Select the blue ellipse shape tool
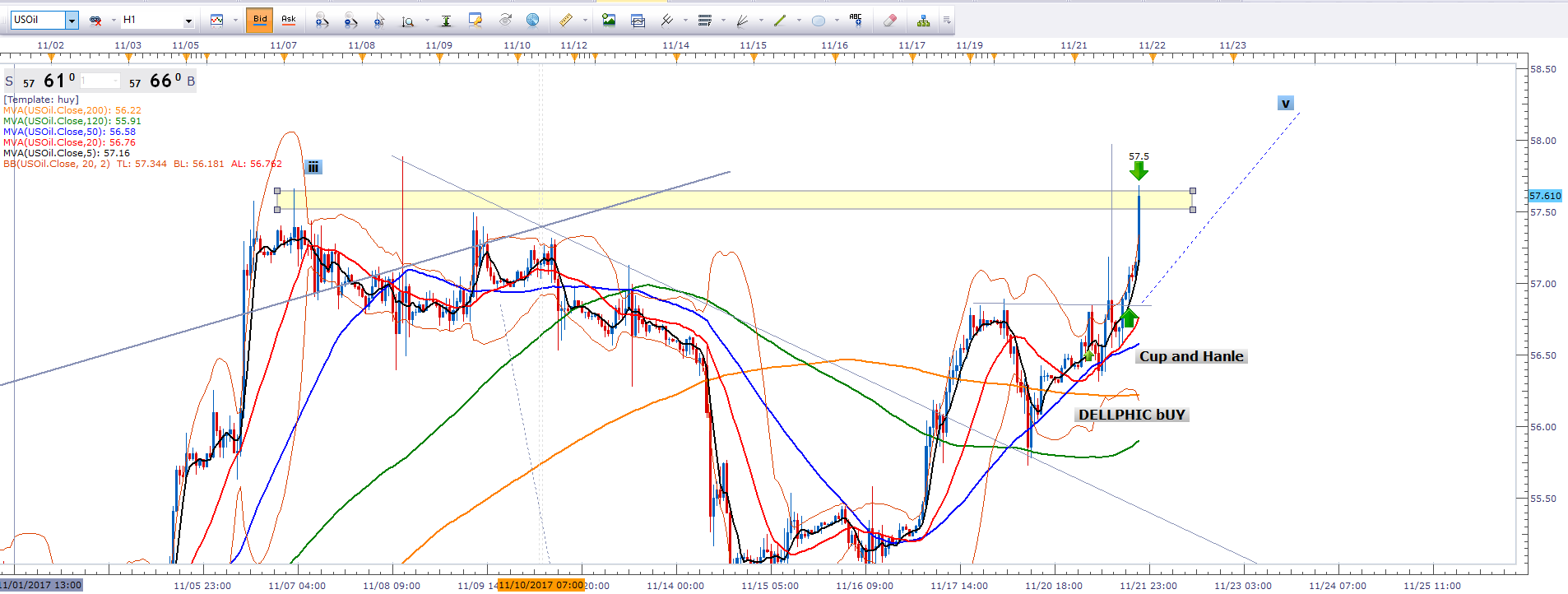This screenshot has width=1568, height=594. pyautogui.click(x=818, y=21)
